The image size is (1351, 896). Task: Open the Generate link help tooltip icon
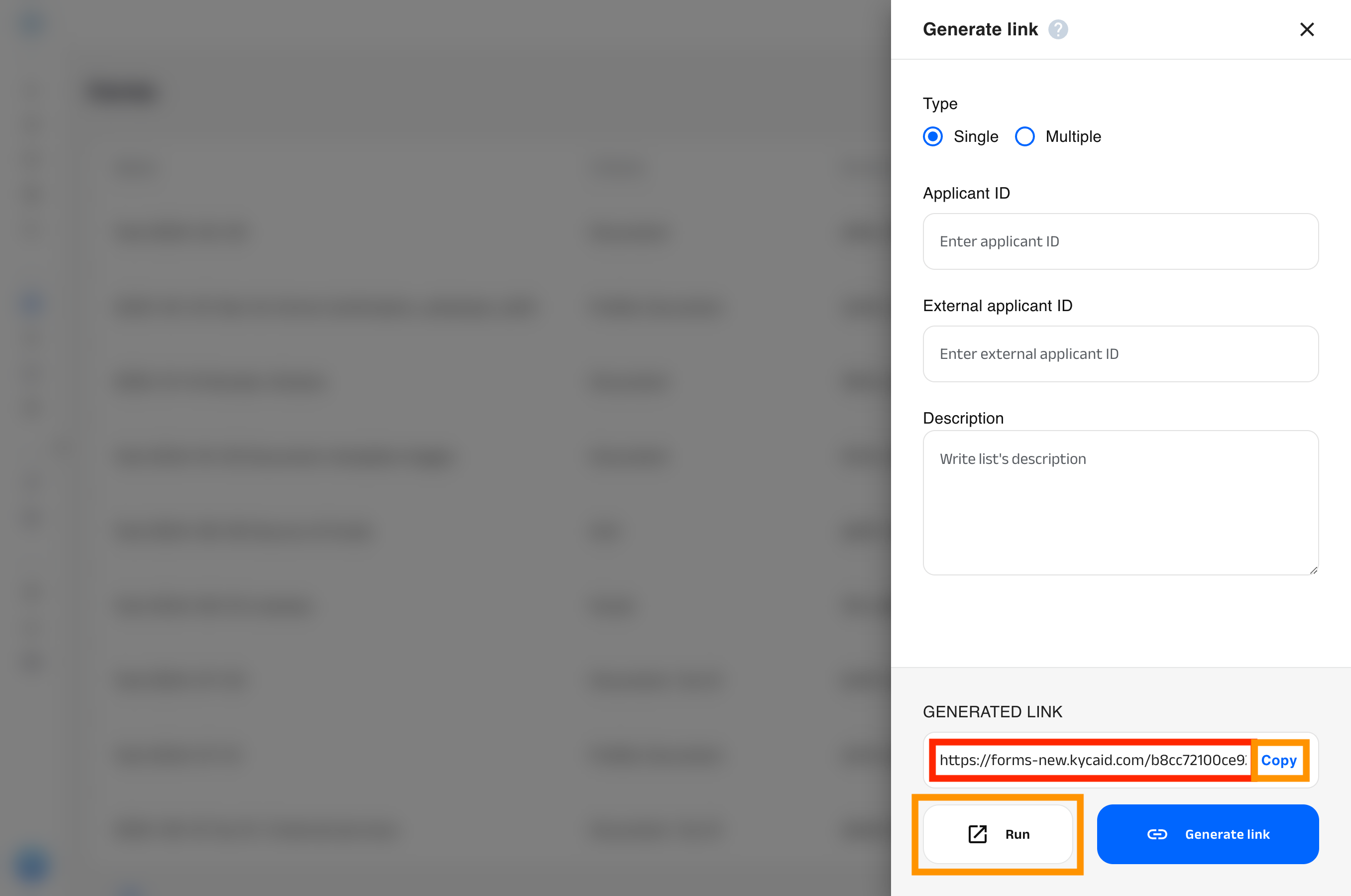(1058, 29)
